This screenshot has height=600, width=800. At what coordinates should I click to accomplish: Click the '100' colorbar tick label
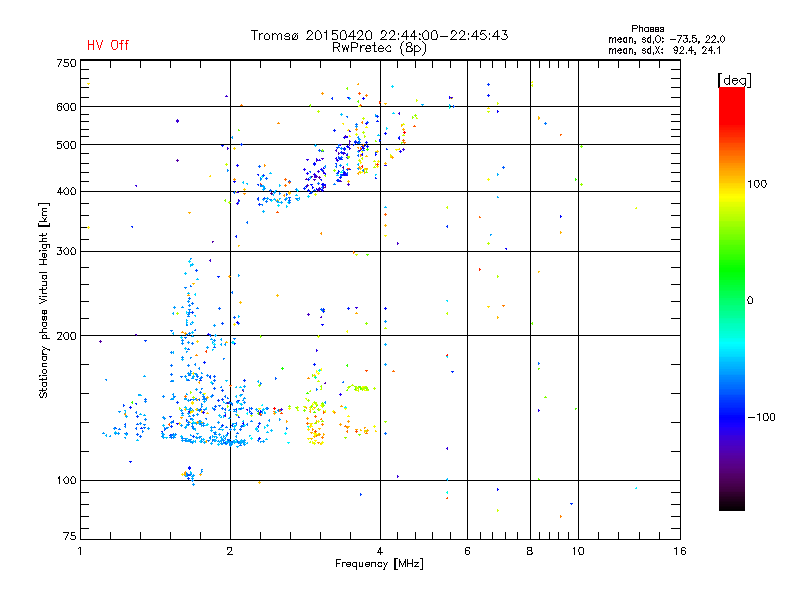click(757, 184)
